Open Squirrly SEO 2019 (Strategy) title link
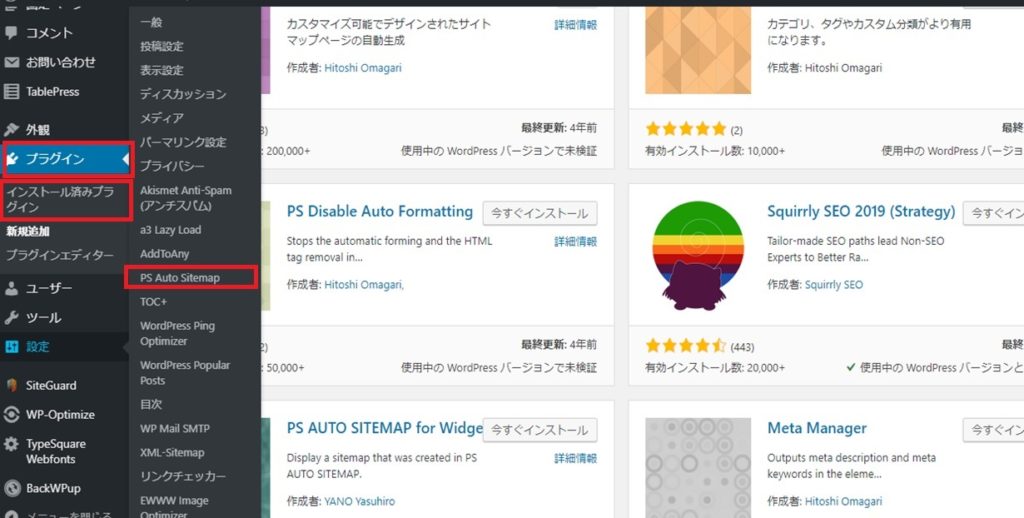This screenshot has width=1024, height=518. 861,212
